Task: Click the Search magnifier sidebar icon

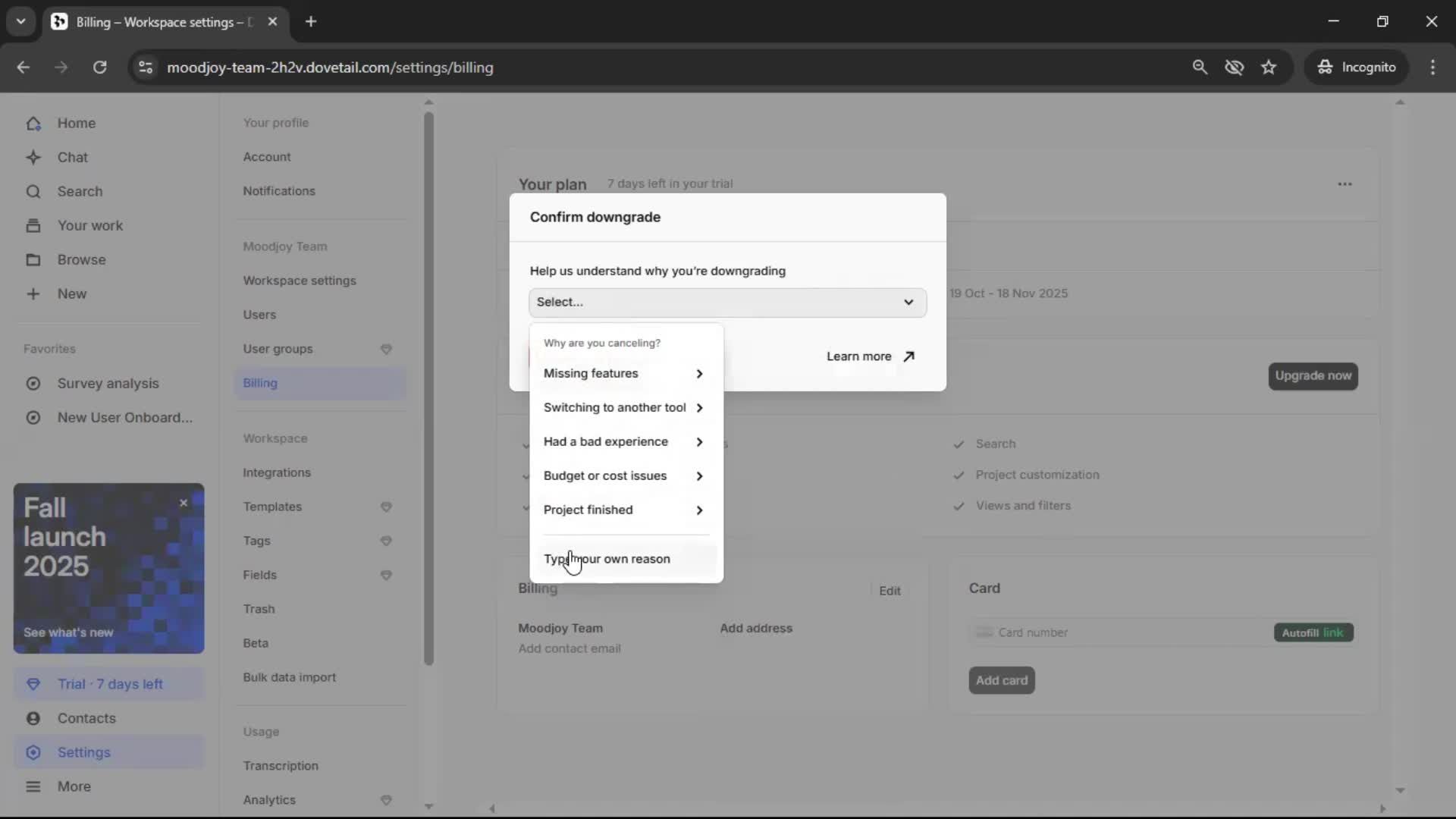Action: click(x=33, y=192)
